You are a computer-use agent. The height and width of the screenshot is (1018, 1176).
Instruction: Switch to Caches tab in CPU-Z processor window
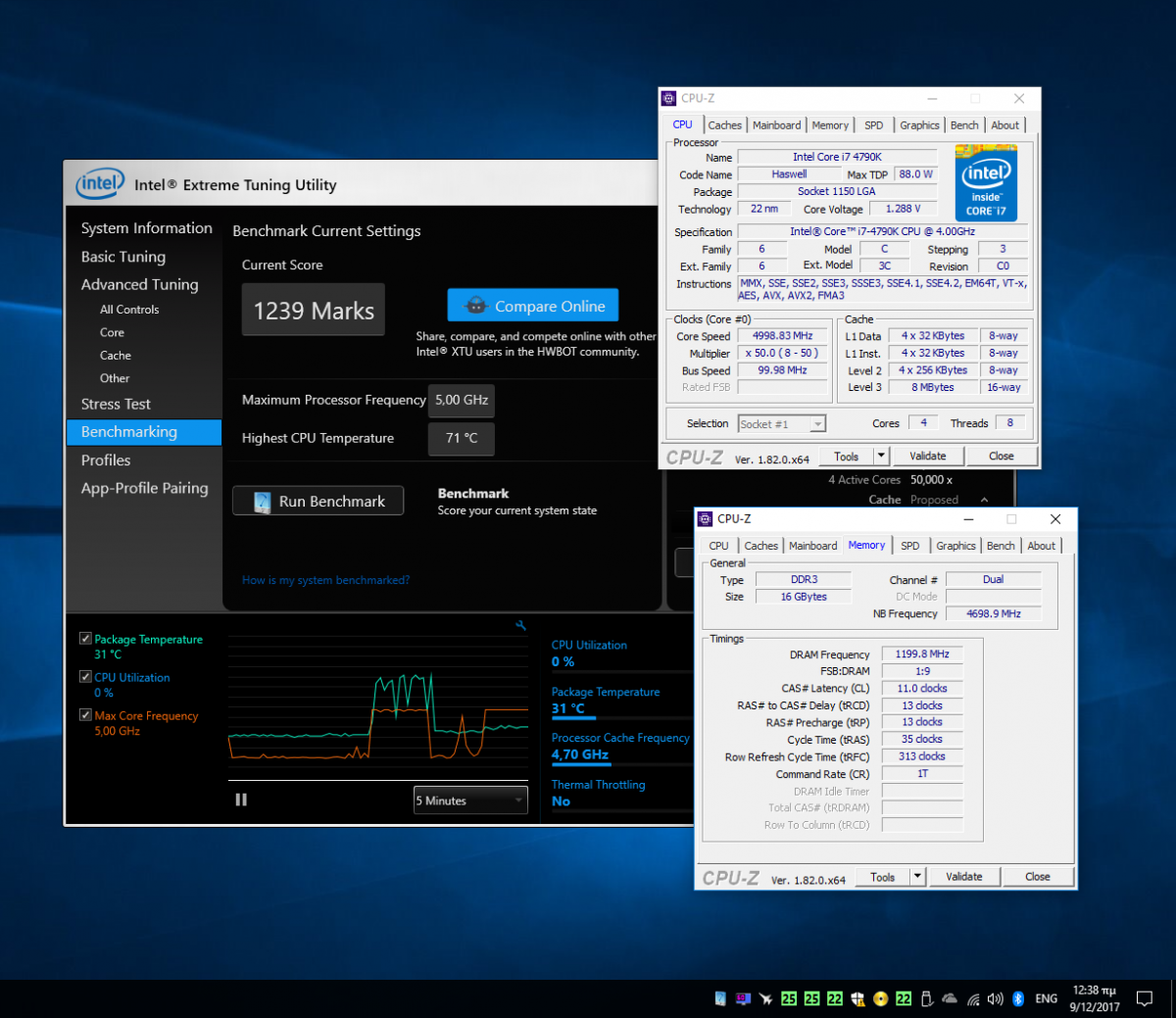pos(725,125)
